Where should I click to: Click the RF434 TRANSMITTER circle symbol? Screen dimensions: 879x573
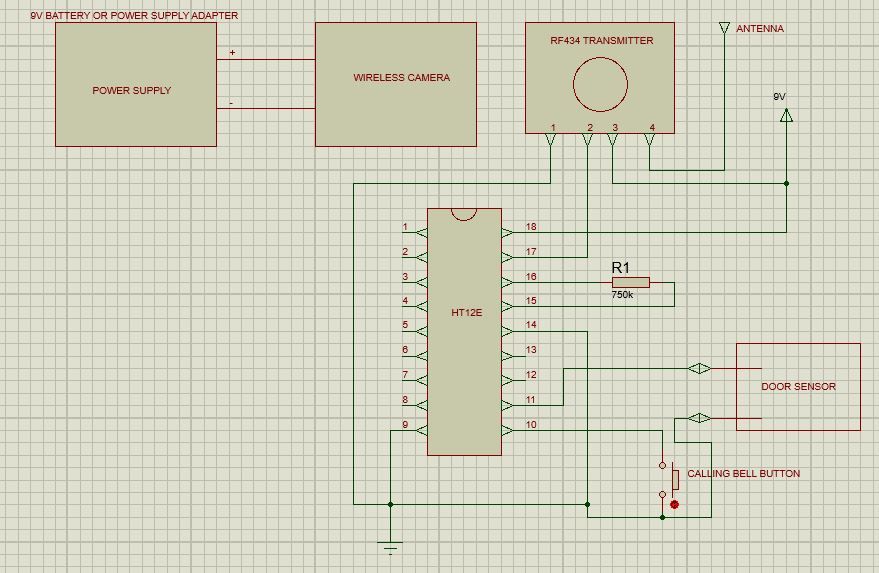pos(600,85)
